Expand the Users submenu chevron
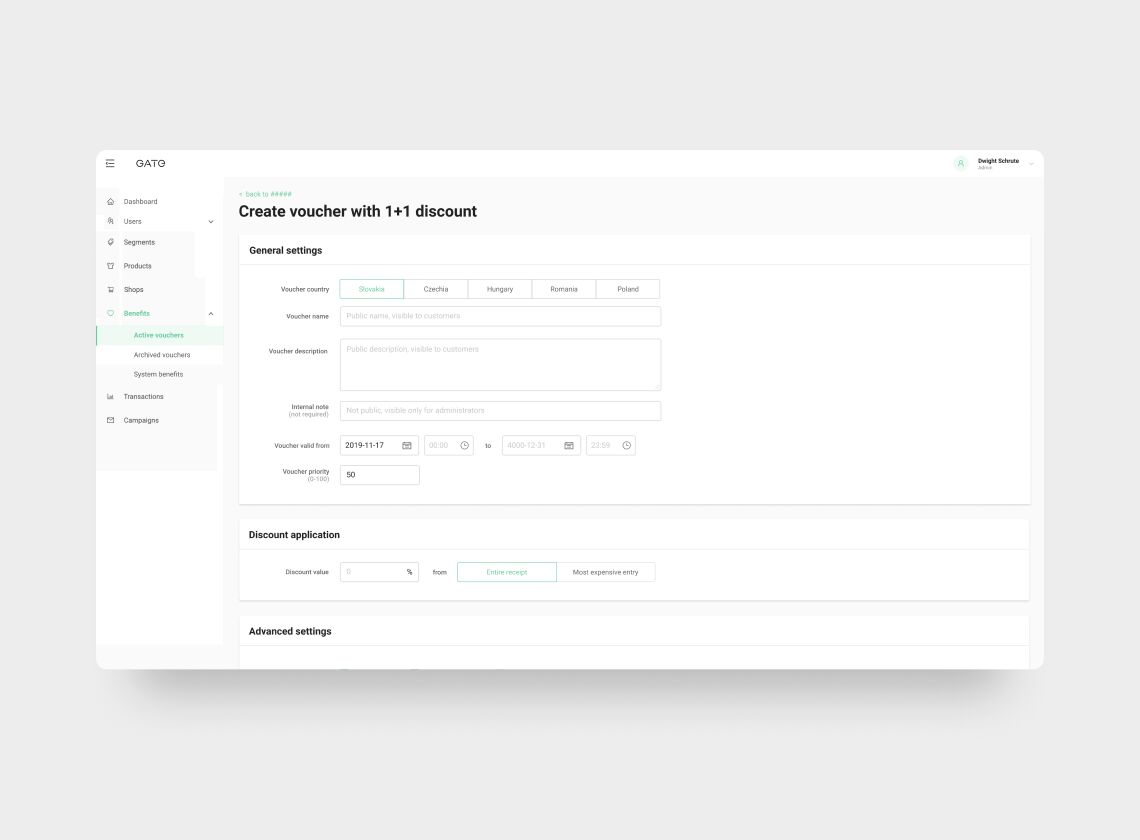The height and width of the screenshot is (840, 1140). click(x=211, y=222)
